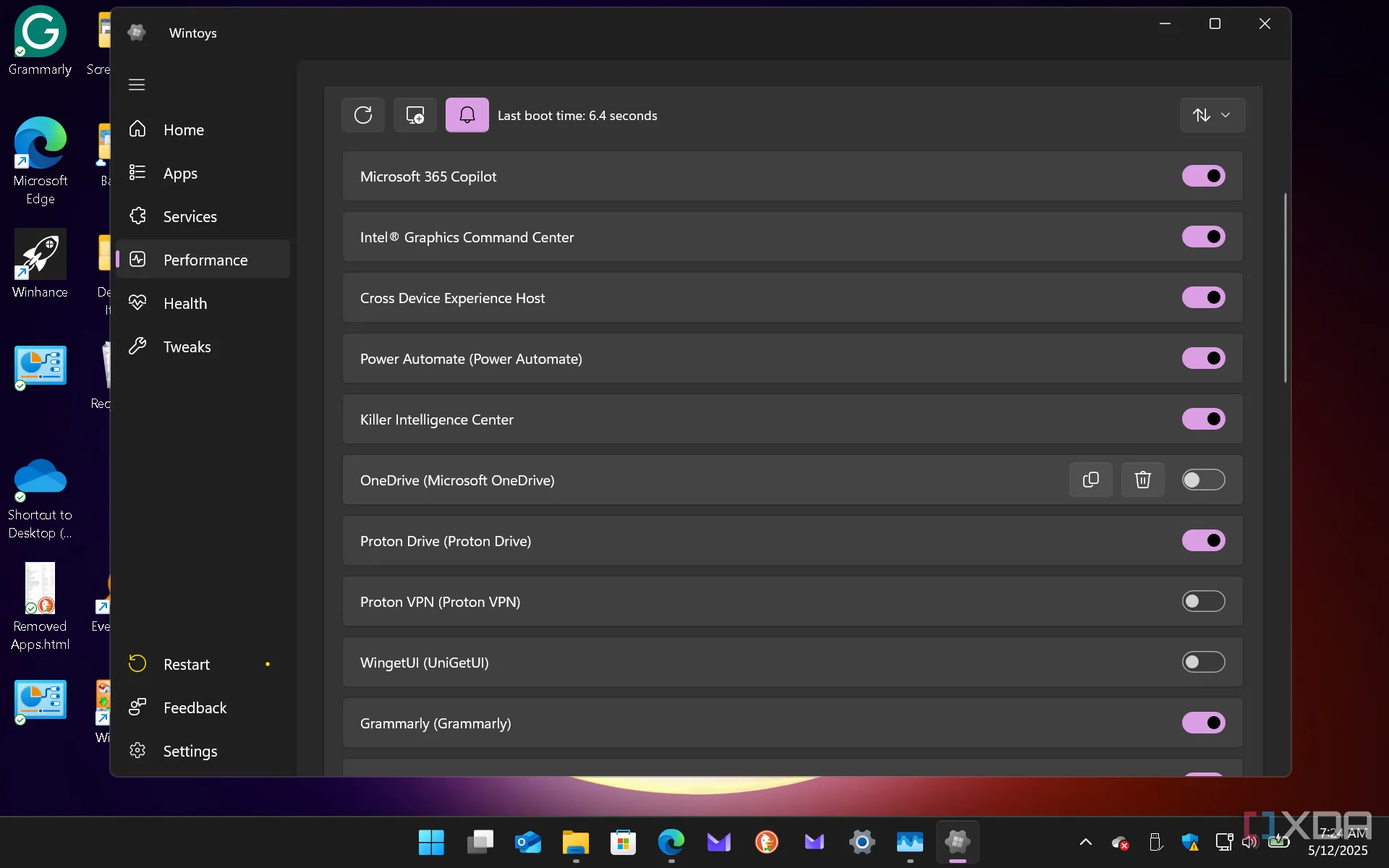Click the add startup app icon

point(415,115)
